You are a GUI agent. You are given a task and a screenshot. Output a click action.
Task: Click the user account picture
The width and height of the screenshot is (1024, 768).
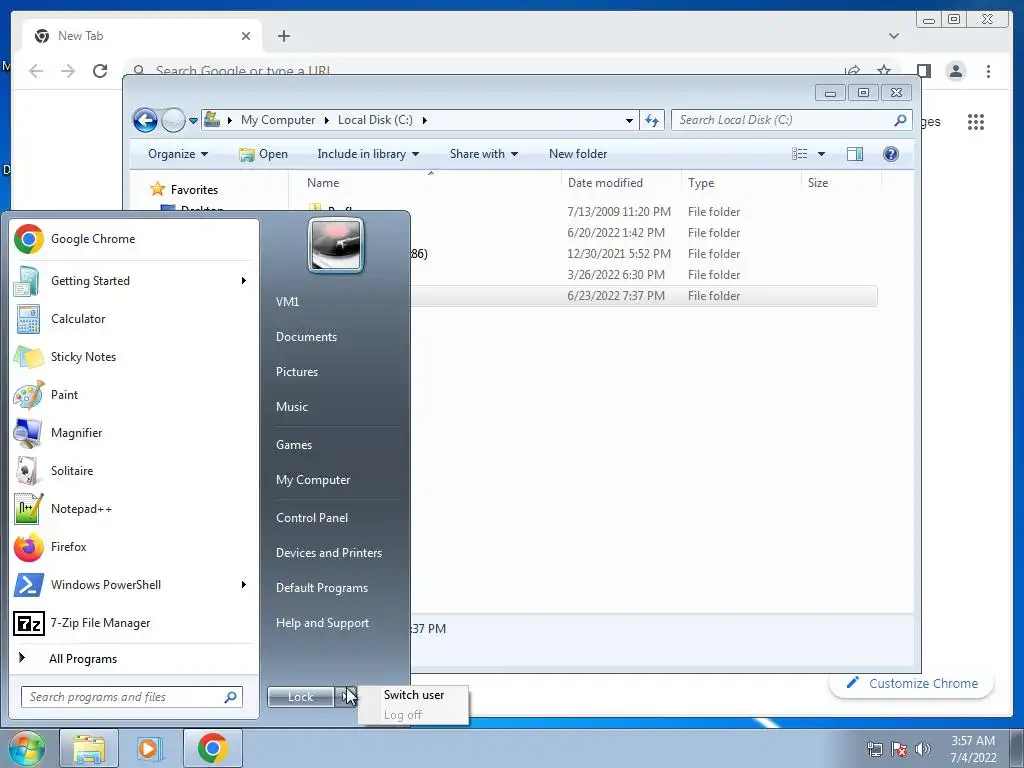(336, 245)
